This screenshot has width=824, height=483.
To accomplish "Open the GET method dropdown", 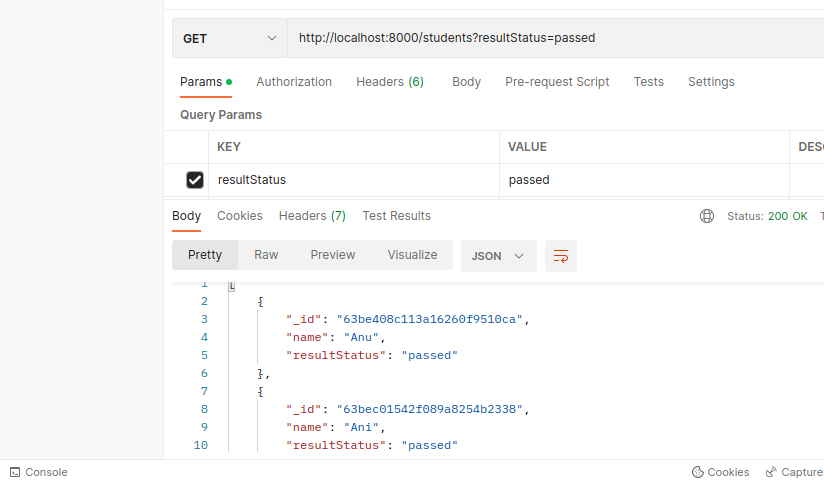I will tap(229, 38).
